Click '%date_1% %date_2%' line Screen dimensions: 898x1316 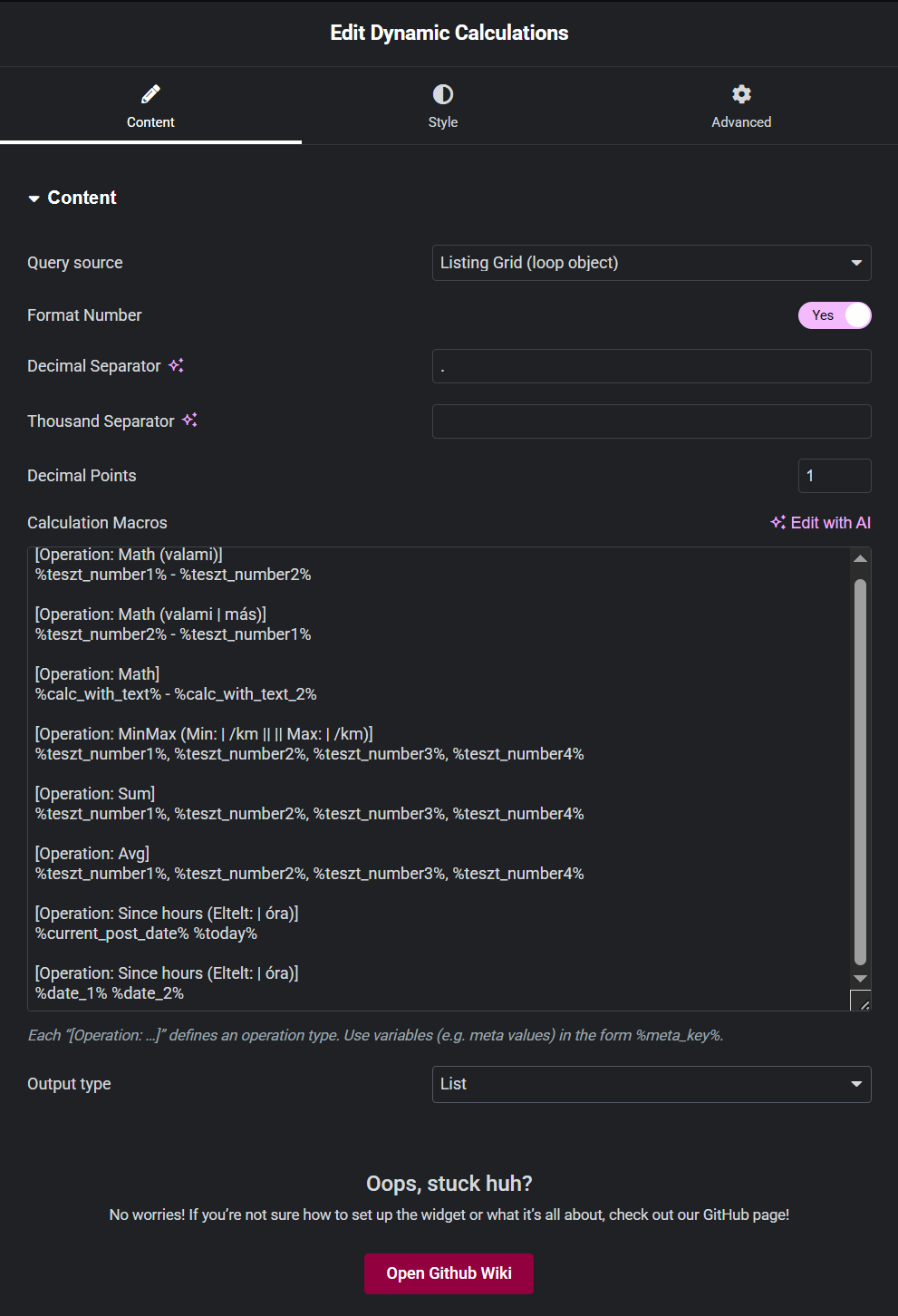tap(110, 993)
